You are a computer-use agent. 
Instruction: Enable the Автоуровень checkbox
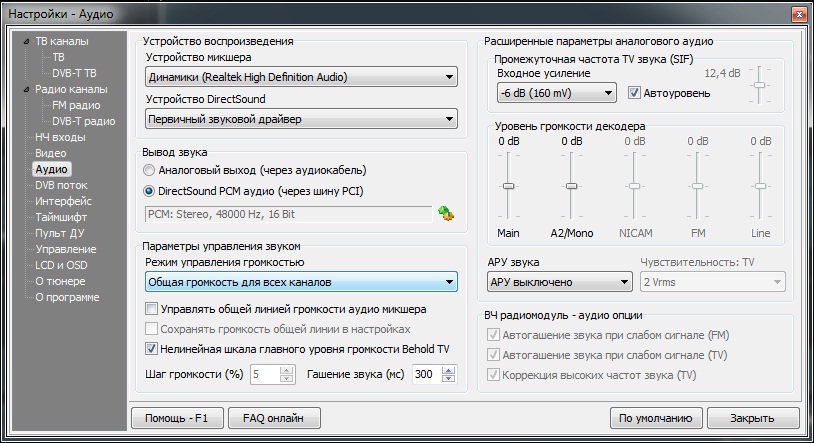coord(635,93)
